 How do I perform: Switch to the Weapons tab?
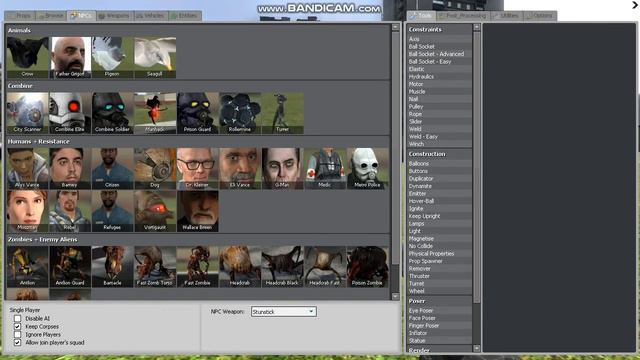(114, 16)
